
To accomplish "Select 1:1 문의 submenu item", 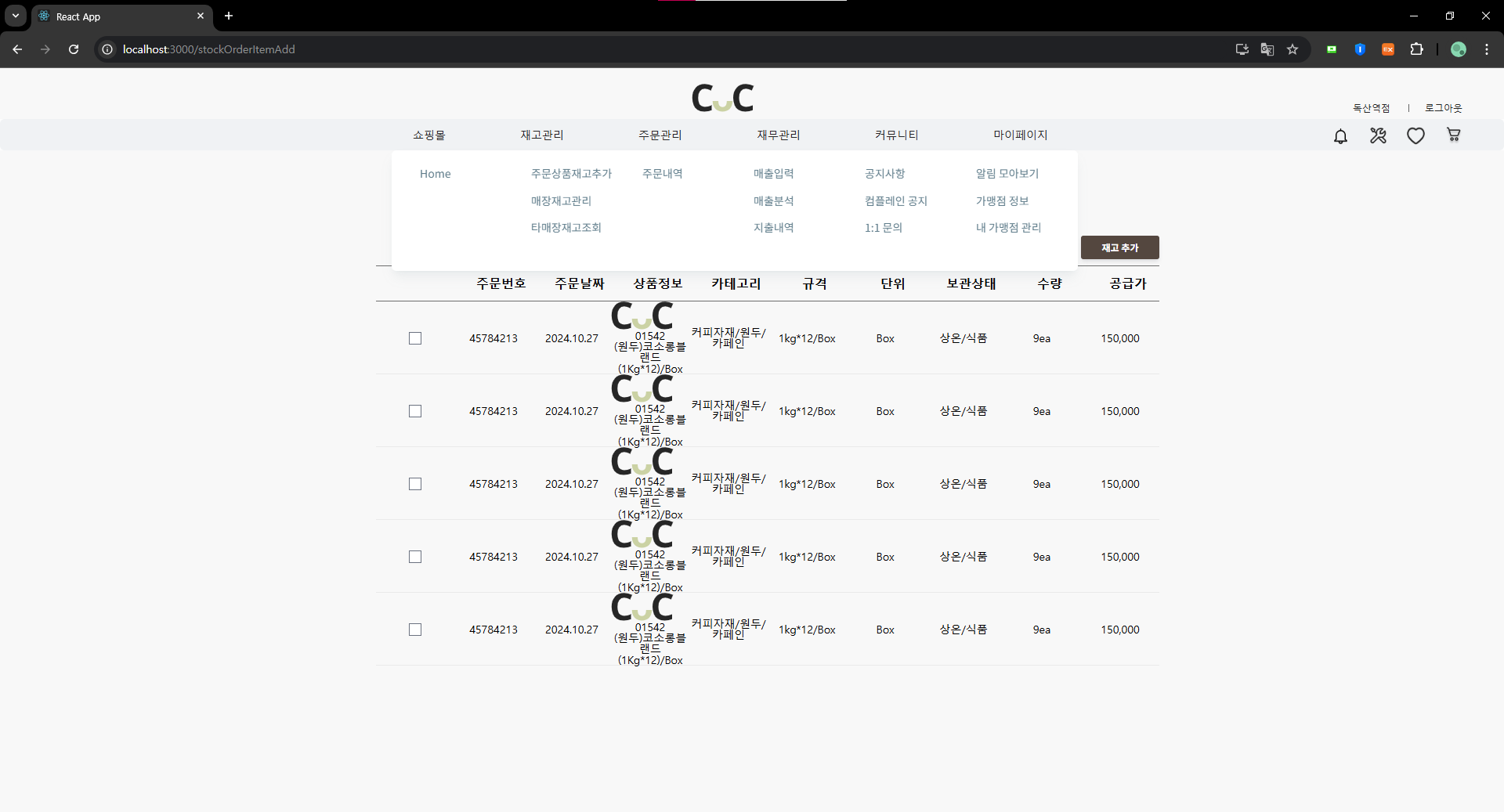I will pyautogui.click(x=884, y=228).
